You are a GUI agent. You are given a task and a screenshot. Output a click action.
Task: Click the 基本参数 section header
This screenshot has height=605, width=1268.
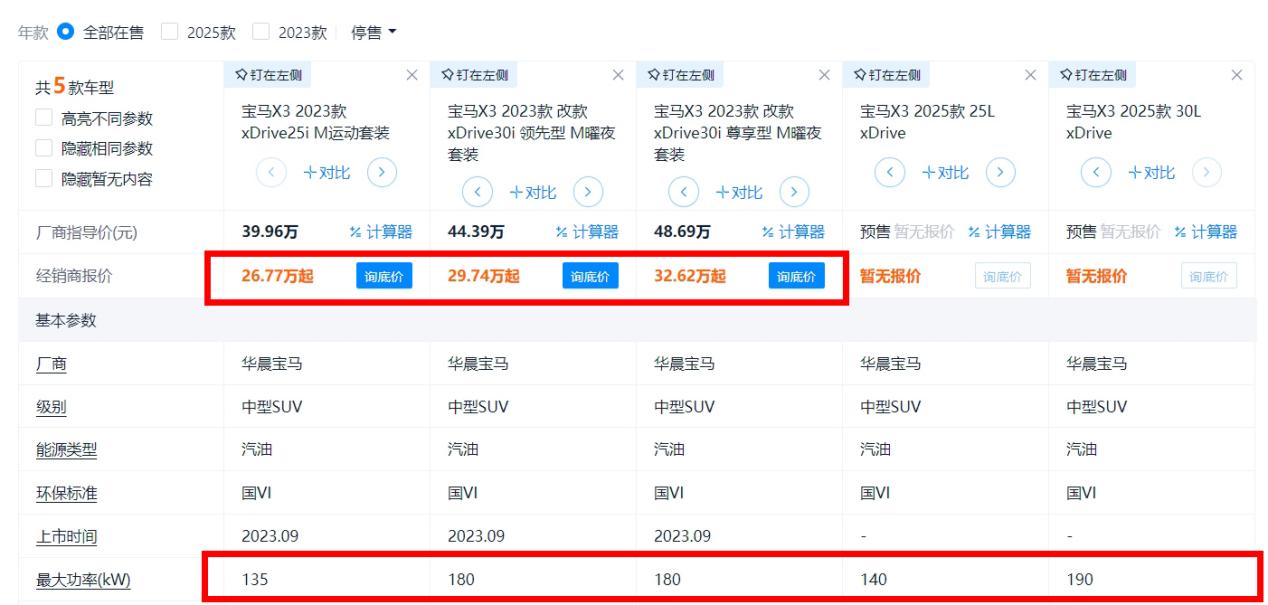pyautogui.click(x=66, y=319)
